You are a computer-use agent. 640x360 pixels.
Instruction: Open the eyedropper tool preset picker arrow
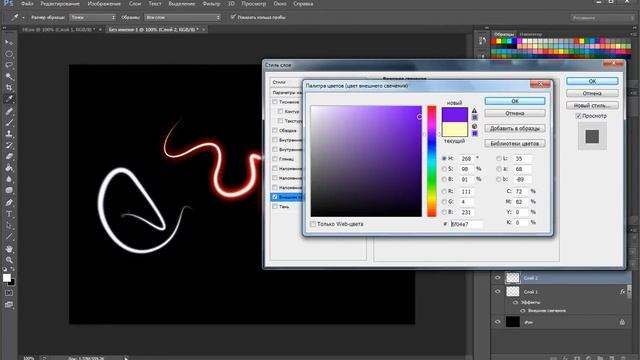(23, 18)
